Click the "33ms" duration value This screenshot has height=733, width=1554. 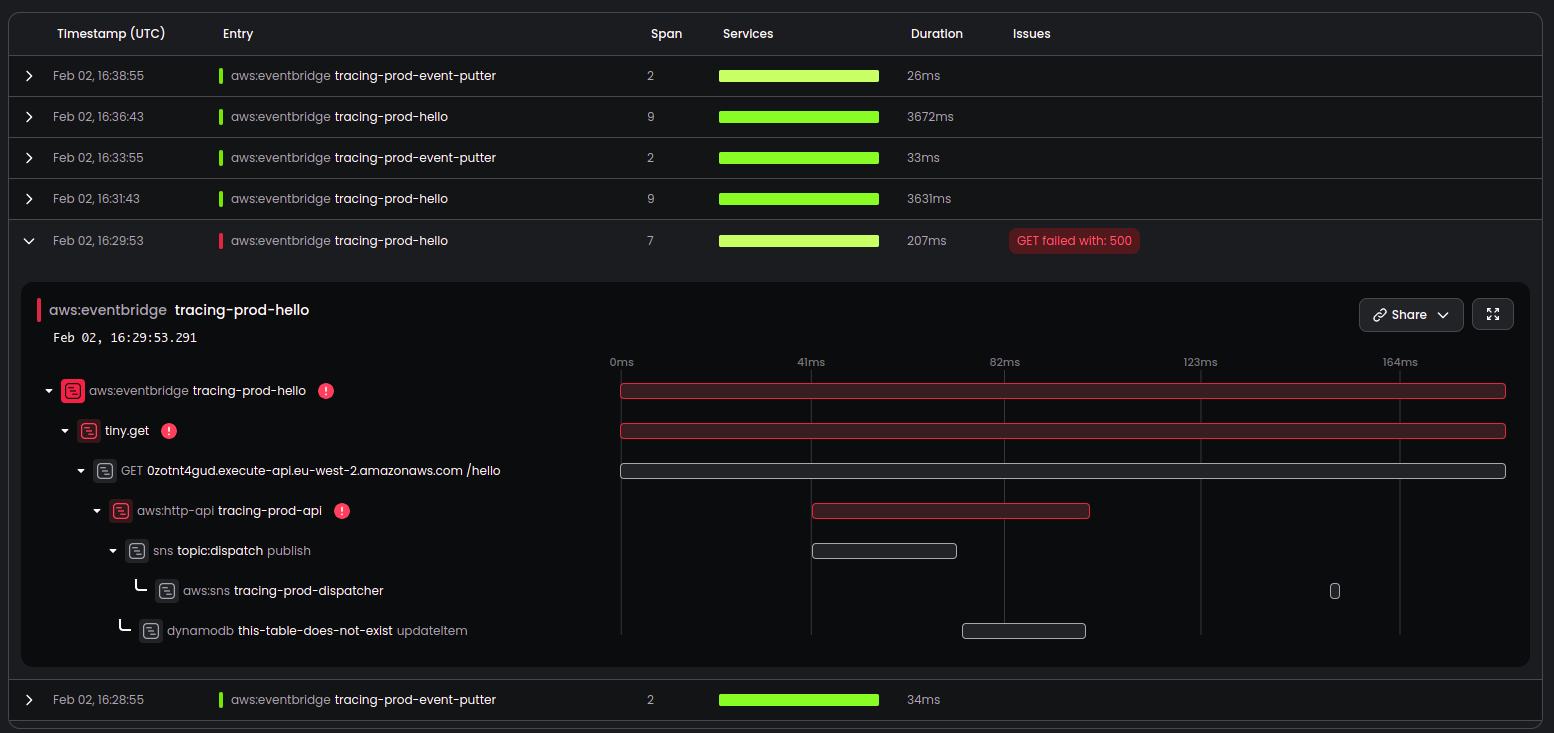924,158
